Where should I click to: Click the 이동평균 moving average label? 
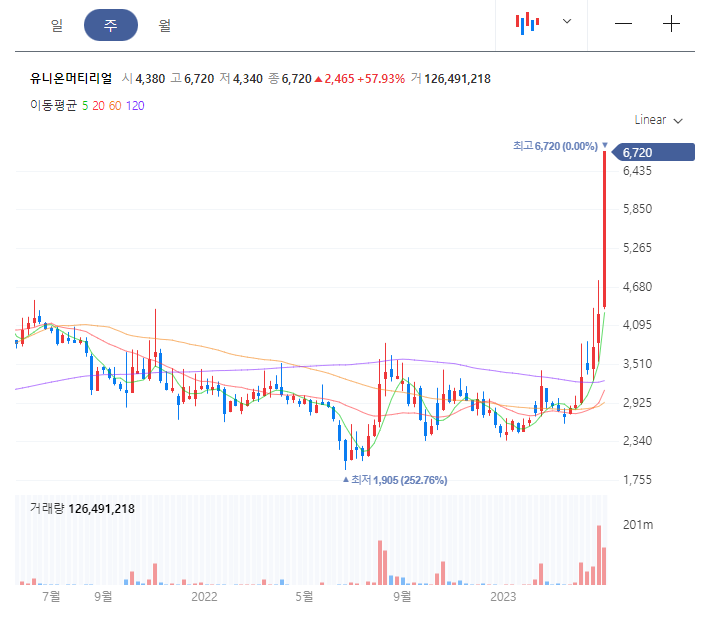pos(54,105)
